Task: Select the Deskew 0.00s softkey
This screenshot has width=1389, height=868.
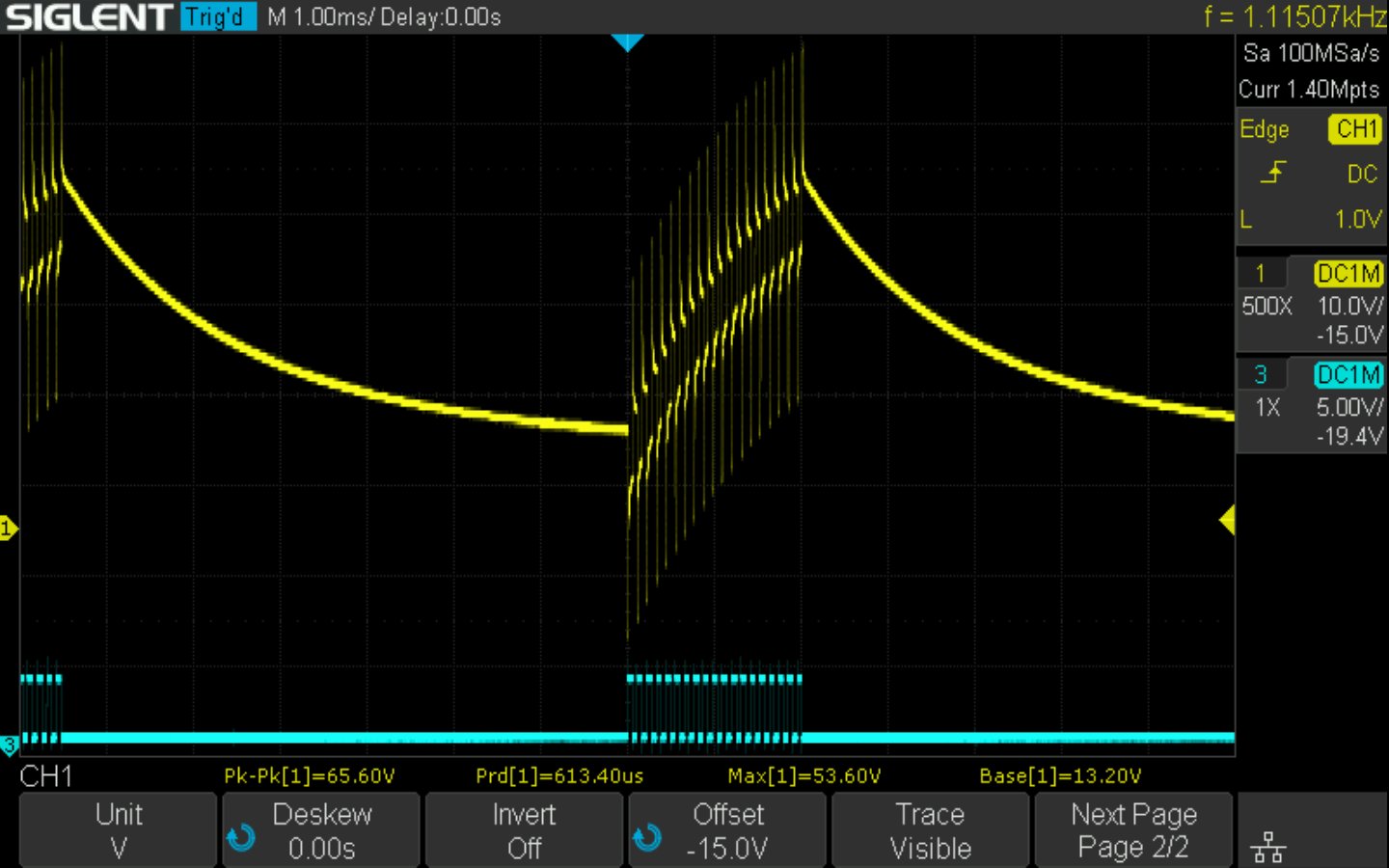Action: pos(321,830)
